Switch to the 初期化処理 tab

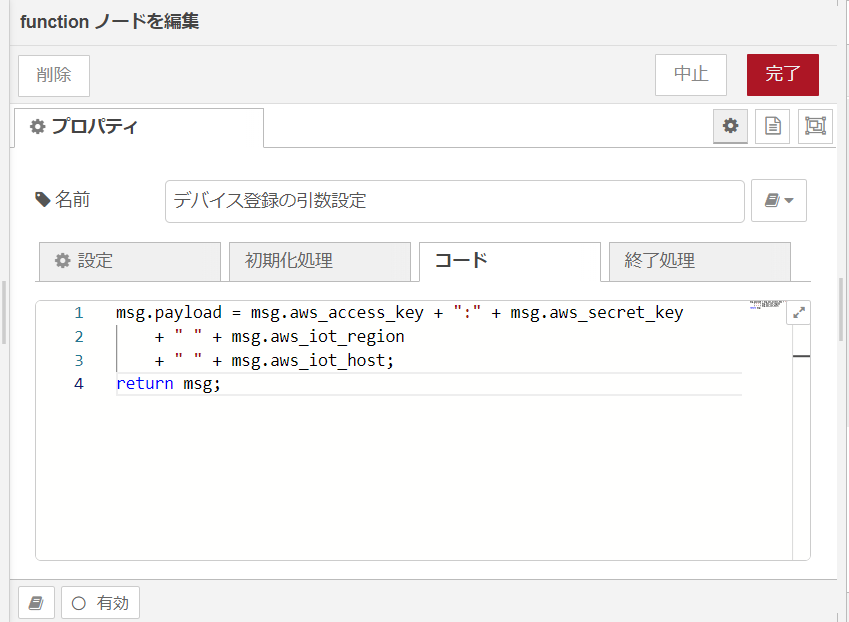pos(319,261)
